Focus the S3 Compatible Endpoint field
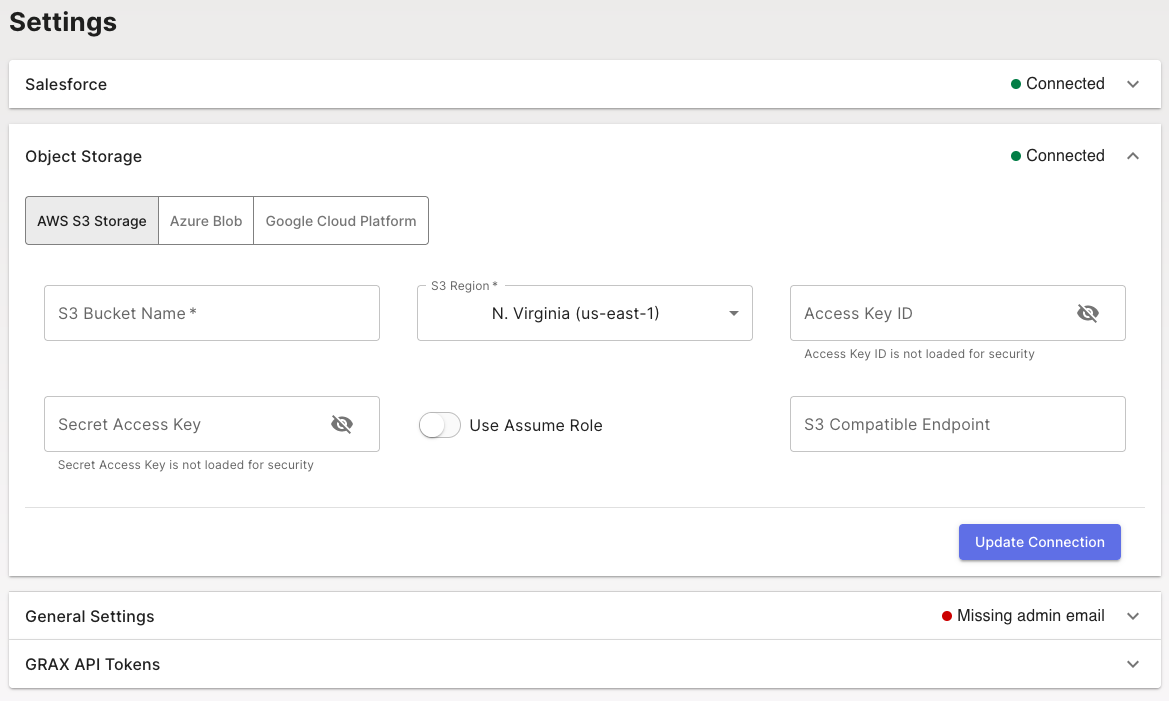Image resolution: width=1169 pixels, height=701 pixels. [957, 424]
